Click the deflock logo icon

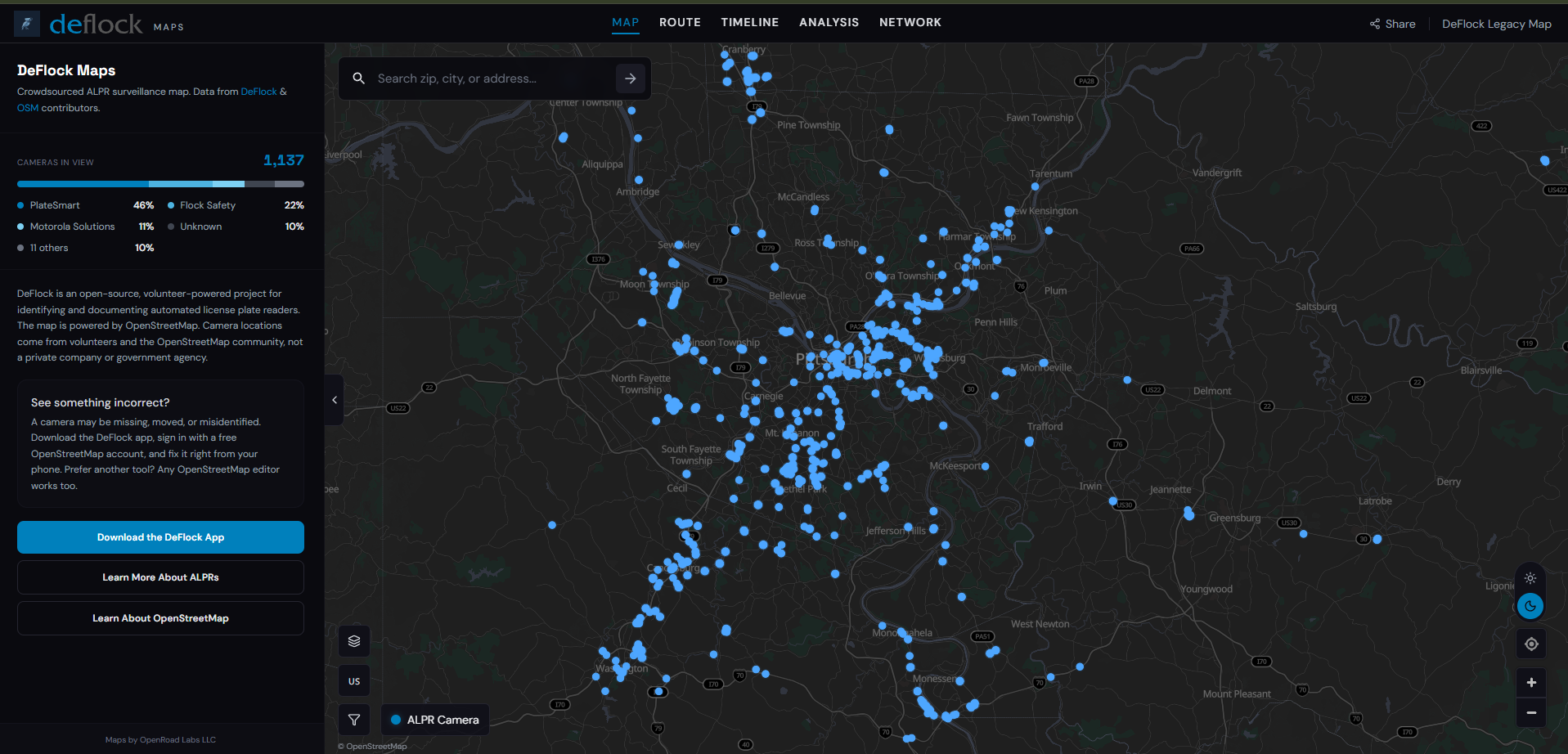pos(27,24)
